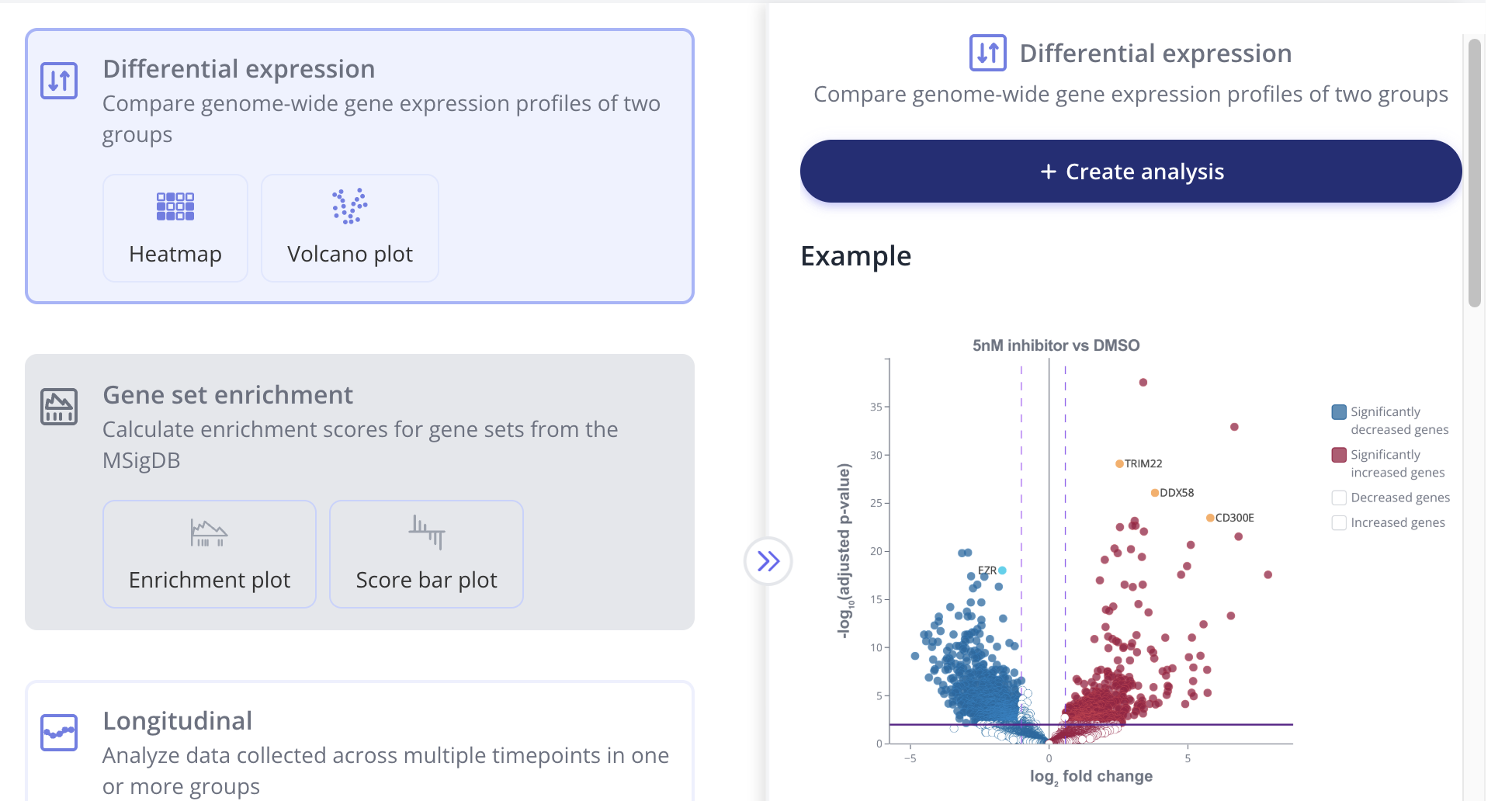The height and width of the screenshot is (801, 1512).
Task: Choose the Heatmap plot option
Action: pos(175,228)
